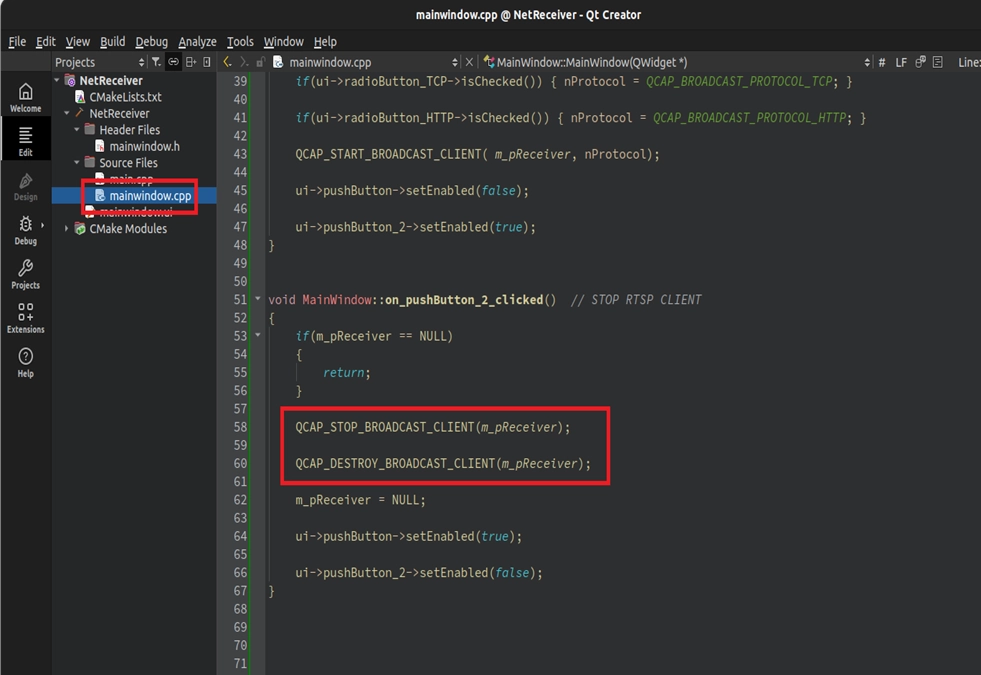Click the STOP RTSP CLIENT comment
Viewport: 981px width, 675px height.
tap(636, 300)
